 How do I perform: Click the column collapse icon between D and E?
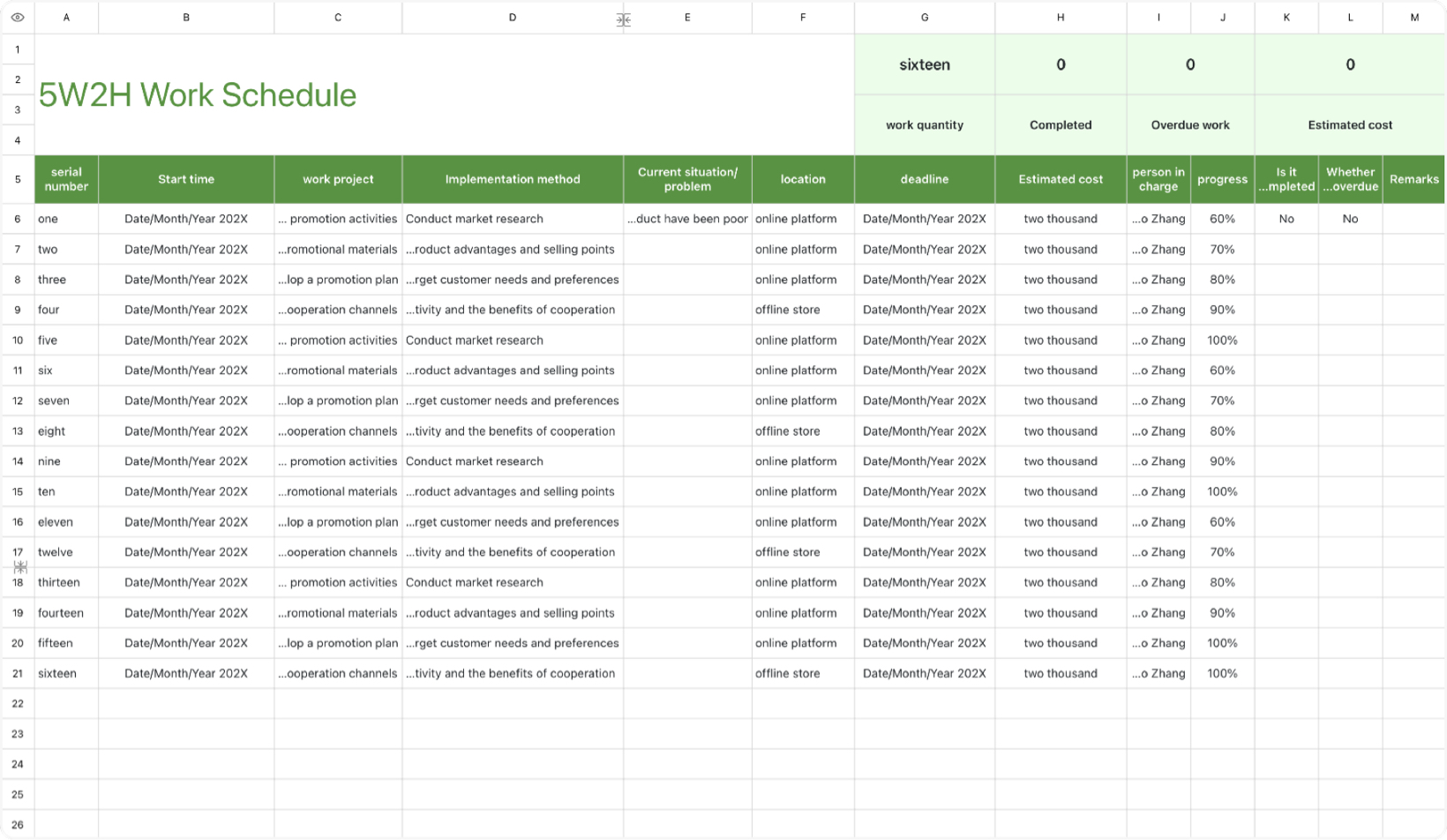(x=624, y=19)
